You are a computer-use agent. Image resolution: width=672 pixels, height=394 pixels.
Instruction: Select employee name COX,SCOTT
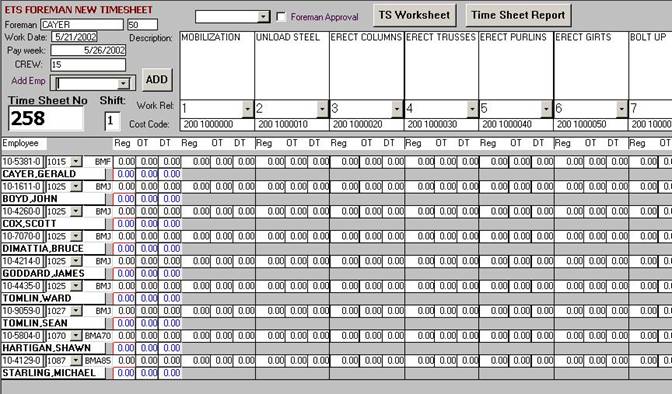coord(53,224)
